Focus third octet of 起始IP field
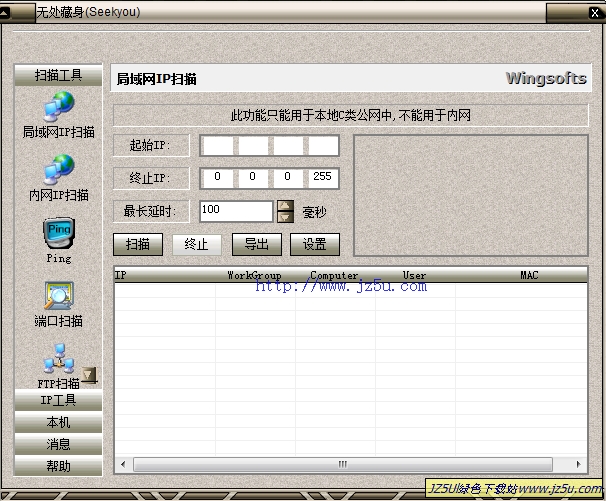Image resolution: width=606 pixels, height=501 pixels. tap(288, 146)
